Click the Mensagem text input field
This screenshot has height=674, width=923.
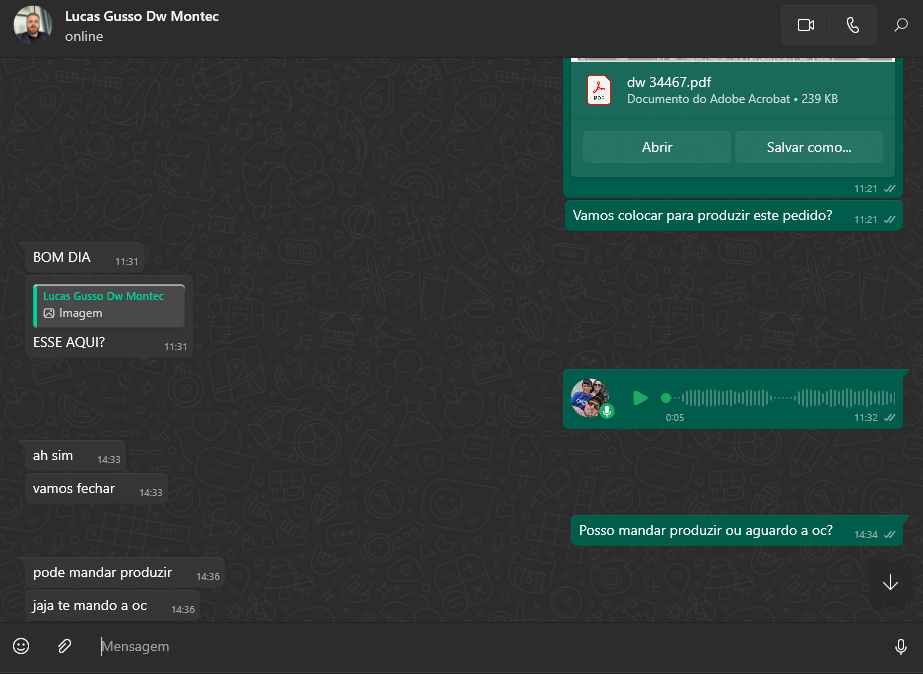click(x=480, y=646)
